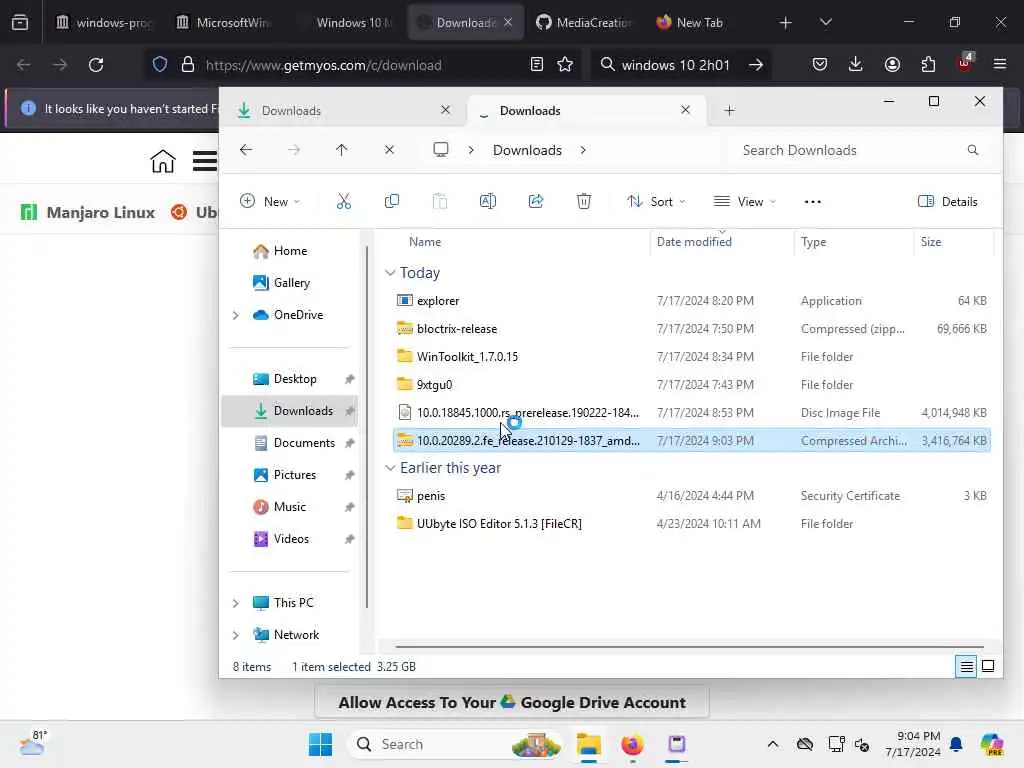Screen dimensions: 1024x768
Task: Open the New dropdown menu
Action: (x=270, y=201)
